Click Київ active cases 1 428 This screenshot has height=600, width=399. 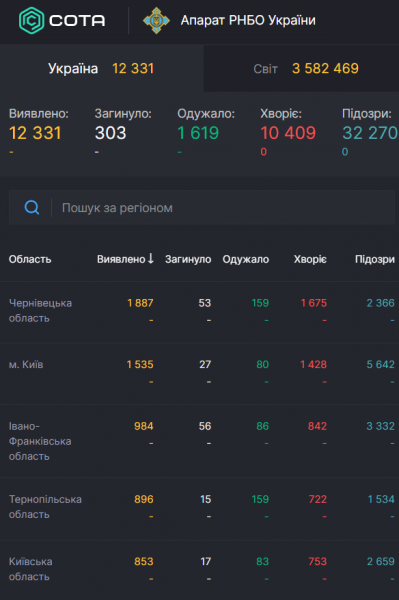pos(314,364)
